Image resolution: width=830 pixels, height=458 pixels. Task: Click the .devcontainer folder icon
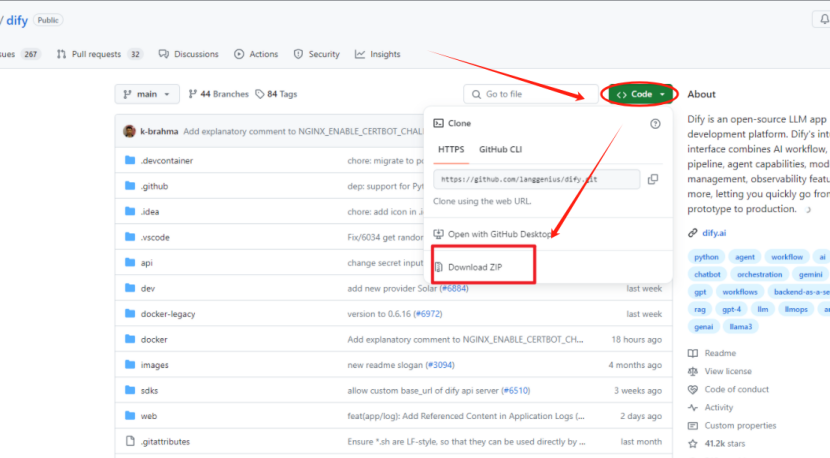point(130,160)
